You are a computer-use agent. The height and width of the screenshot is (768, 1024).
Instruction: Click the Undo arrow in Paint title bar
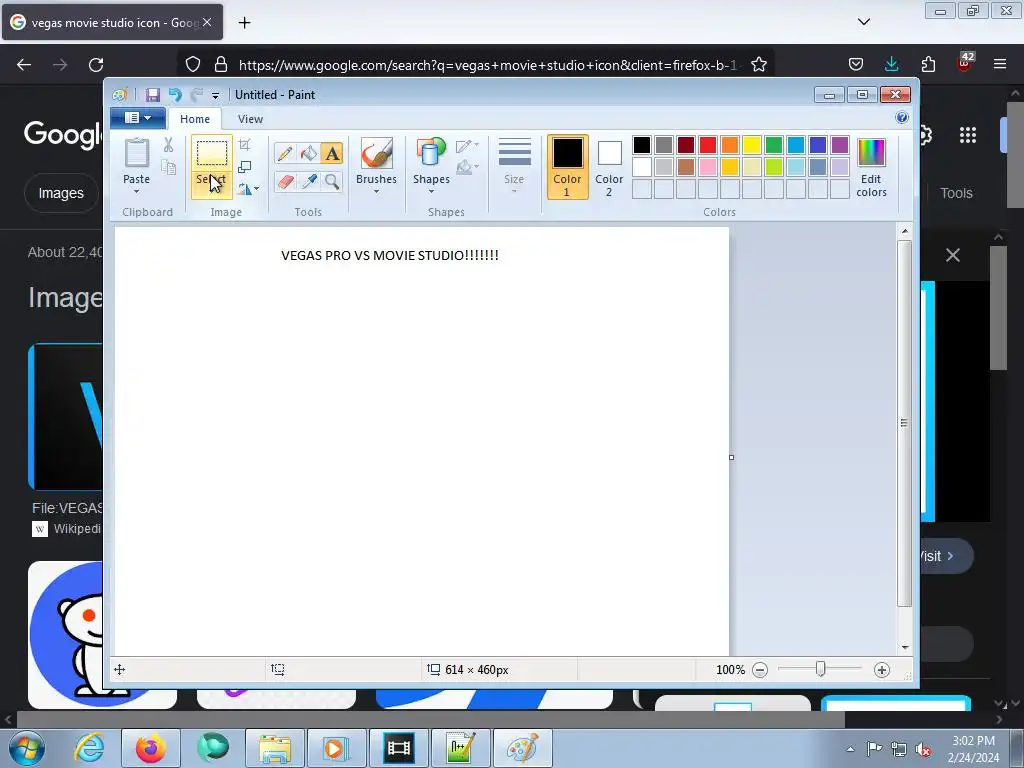[175, 95]
